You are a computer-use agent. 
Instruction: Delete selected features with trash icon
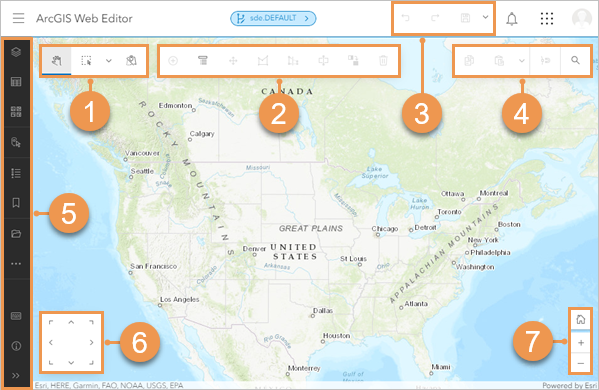[x=383, y=61]
